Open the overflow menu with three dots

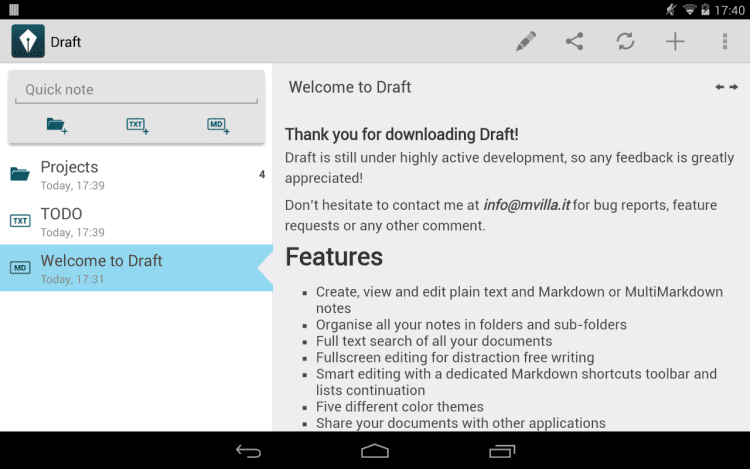(x=725, y=42)
